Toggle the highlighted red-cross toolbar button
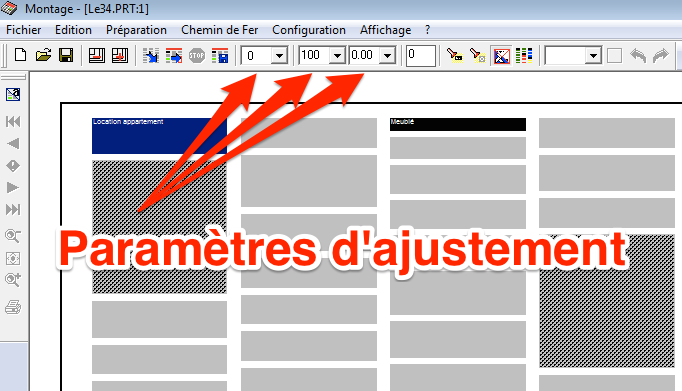Viewport: 682px width, 391px height. (501, 56)
